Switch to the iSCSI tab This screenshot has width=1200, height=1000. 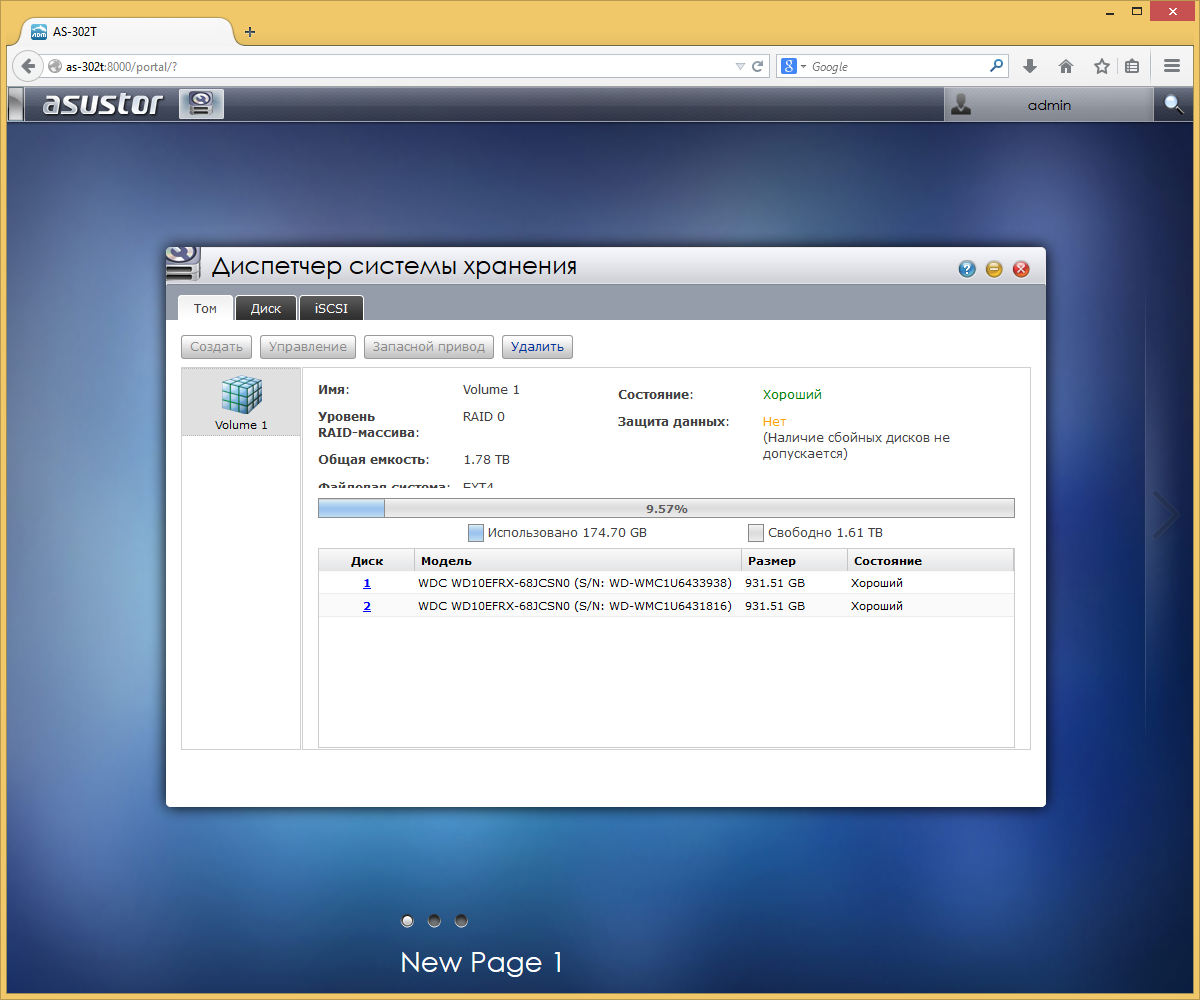click(x=331, y=308)
